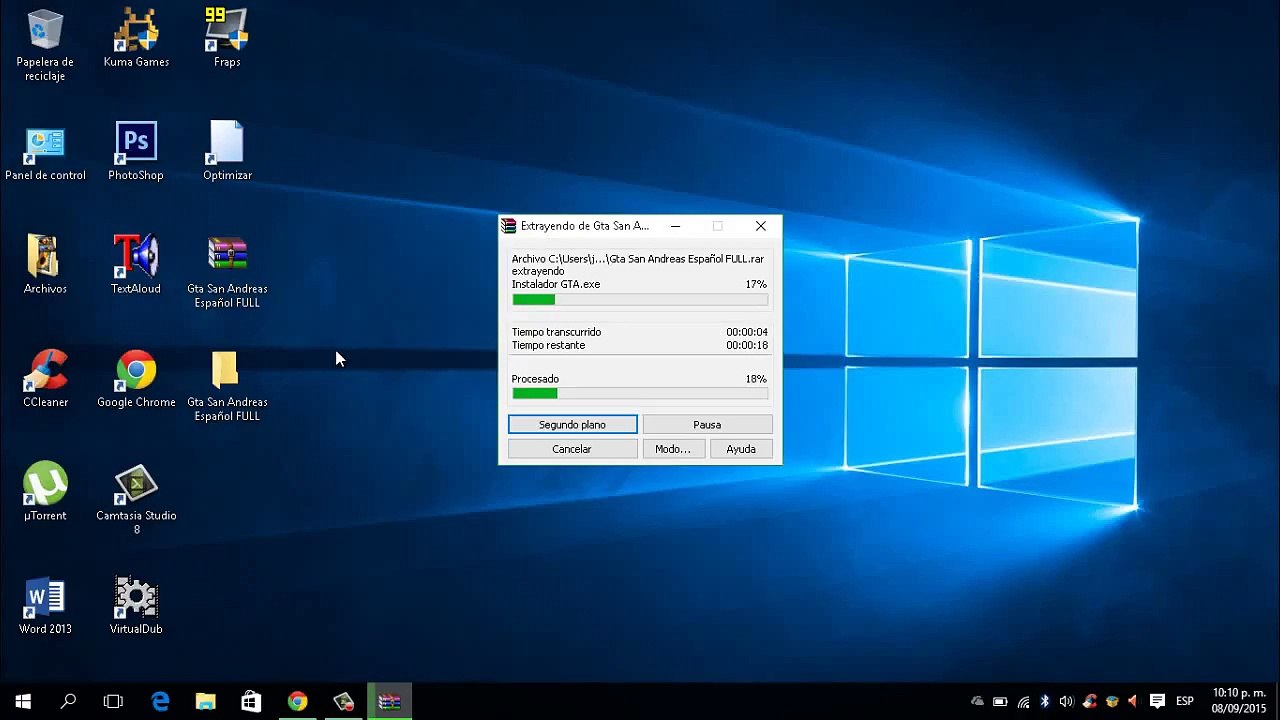The height and width of the screenshot is (720, 1280).
Task: Click the OneDrive tray icon
Action: [x=977, y=702]
